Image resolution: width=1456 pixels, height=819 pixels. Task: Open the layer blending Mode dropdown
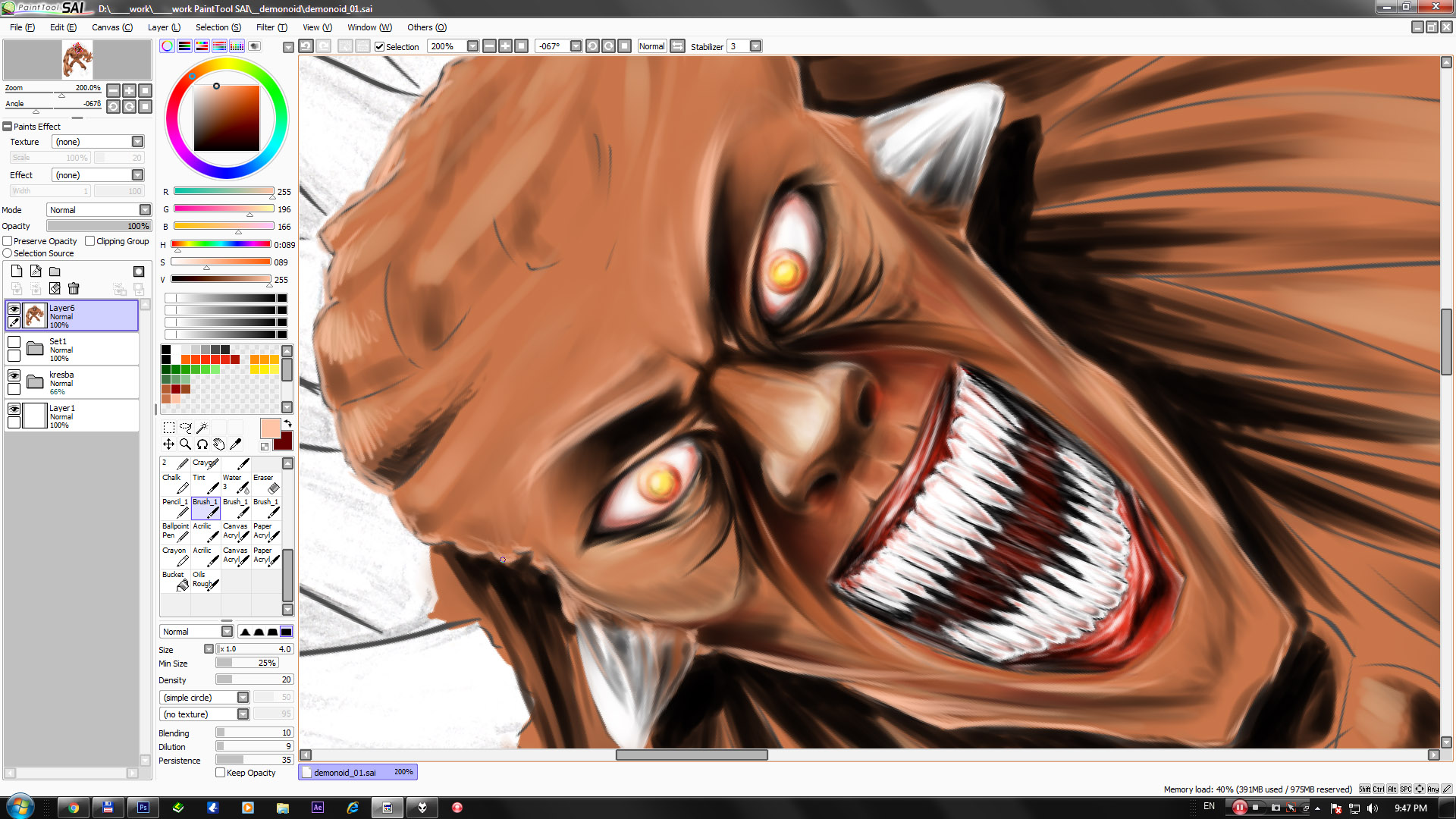tap(99, 210)
